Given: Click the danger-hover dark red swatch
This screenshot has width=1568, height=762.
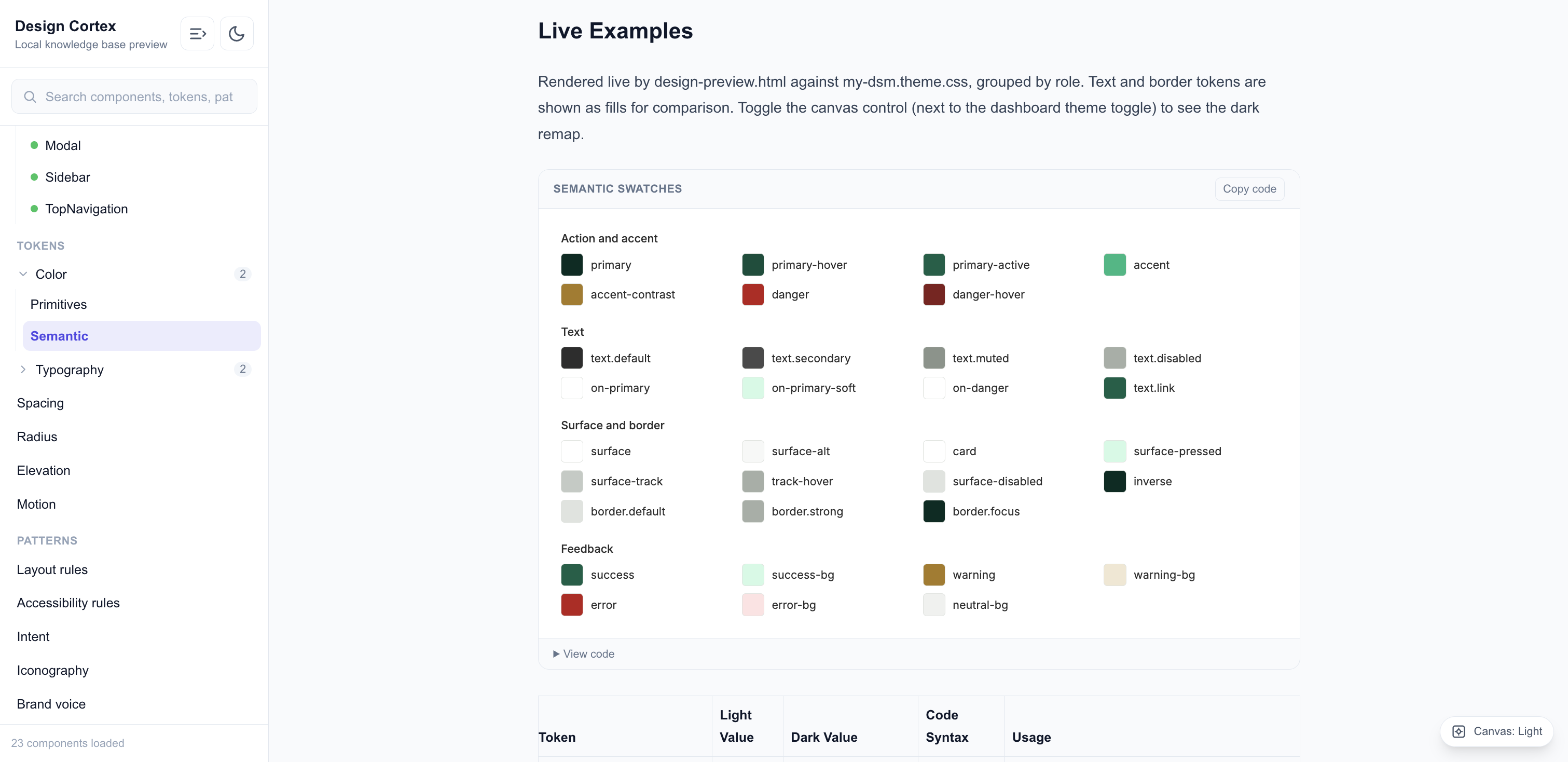Looking at the screenshot, I should pyautogui.click(x=934, y=295).
